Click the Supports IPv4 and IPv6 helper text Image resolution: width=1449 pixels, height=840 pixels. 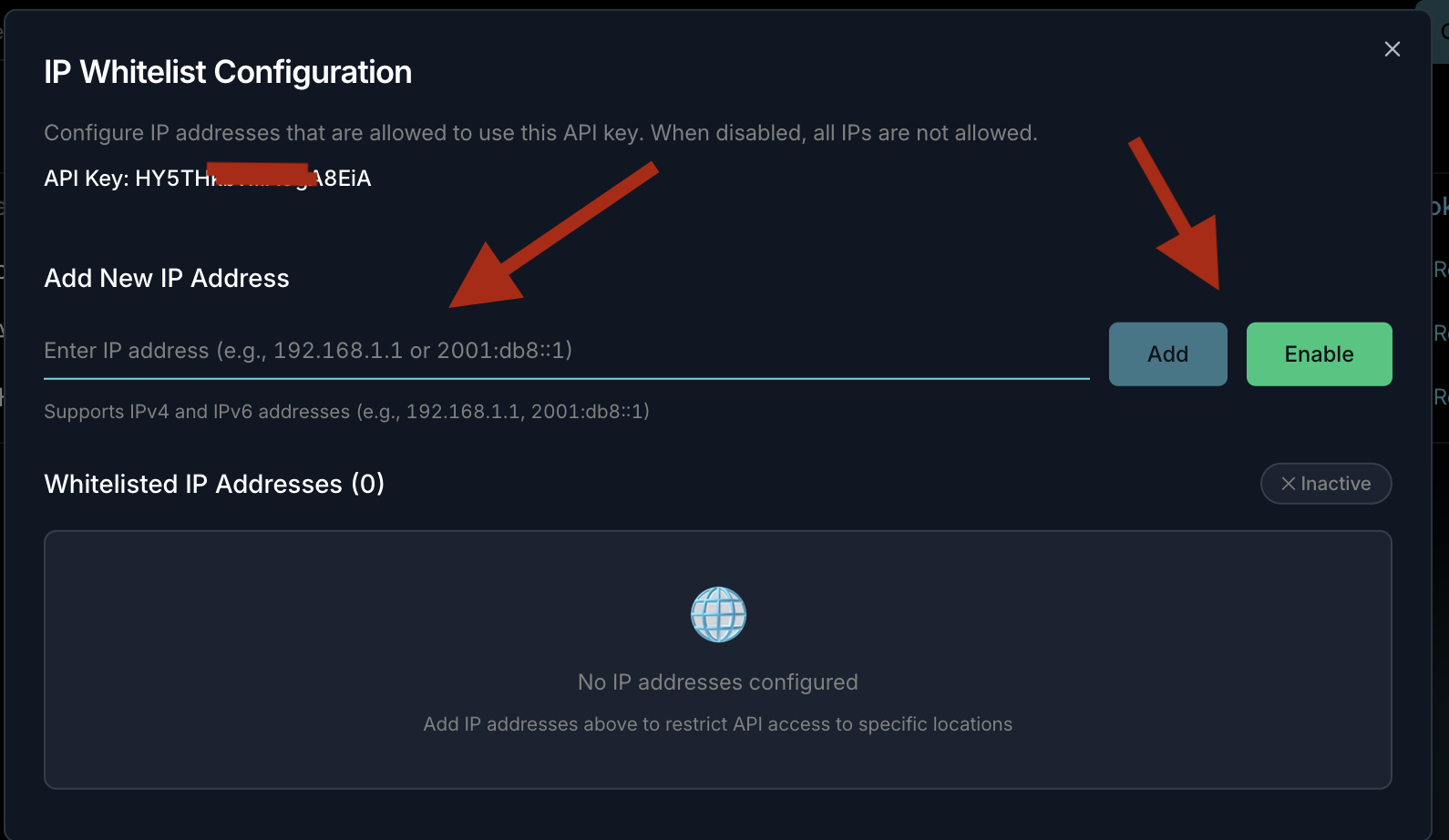[346, 412]
